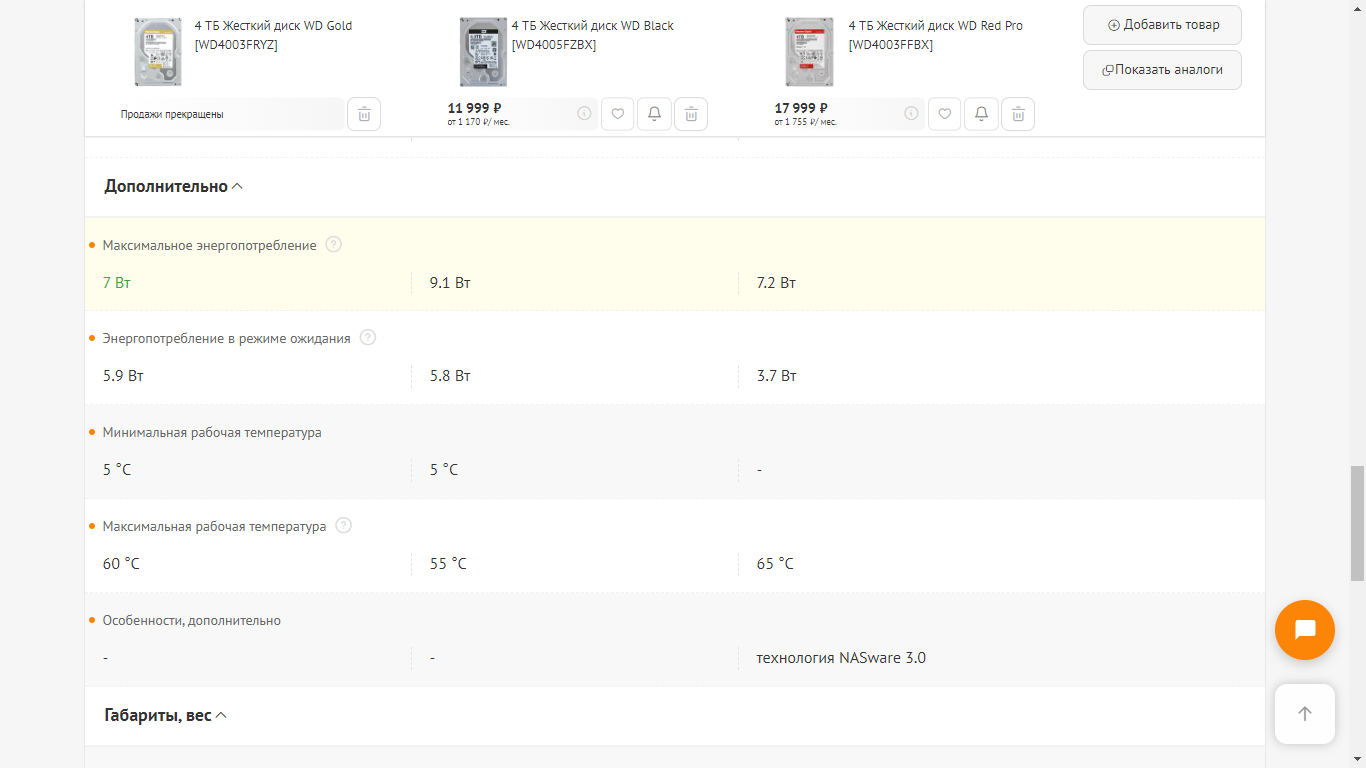The width and height of the screenshot is (1366, 768).
Task: Click the 17 999 ₽ price
Action: 802,108
